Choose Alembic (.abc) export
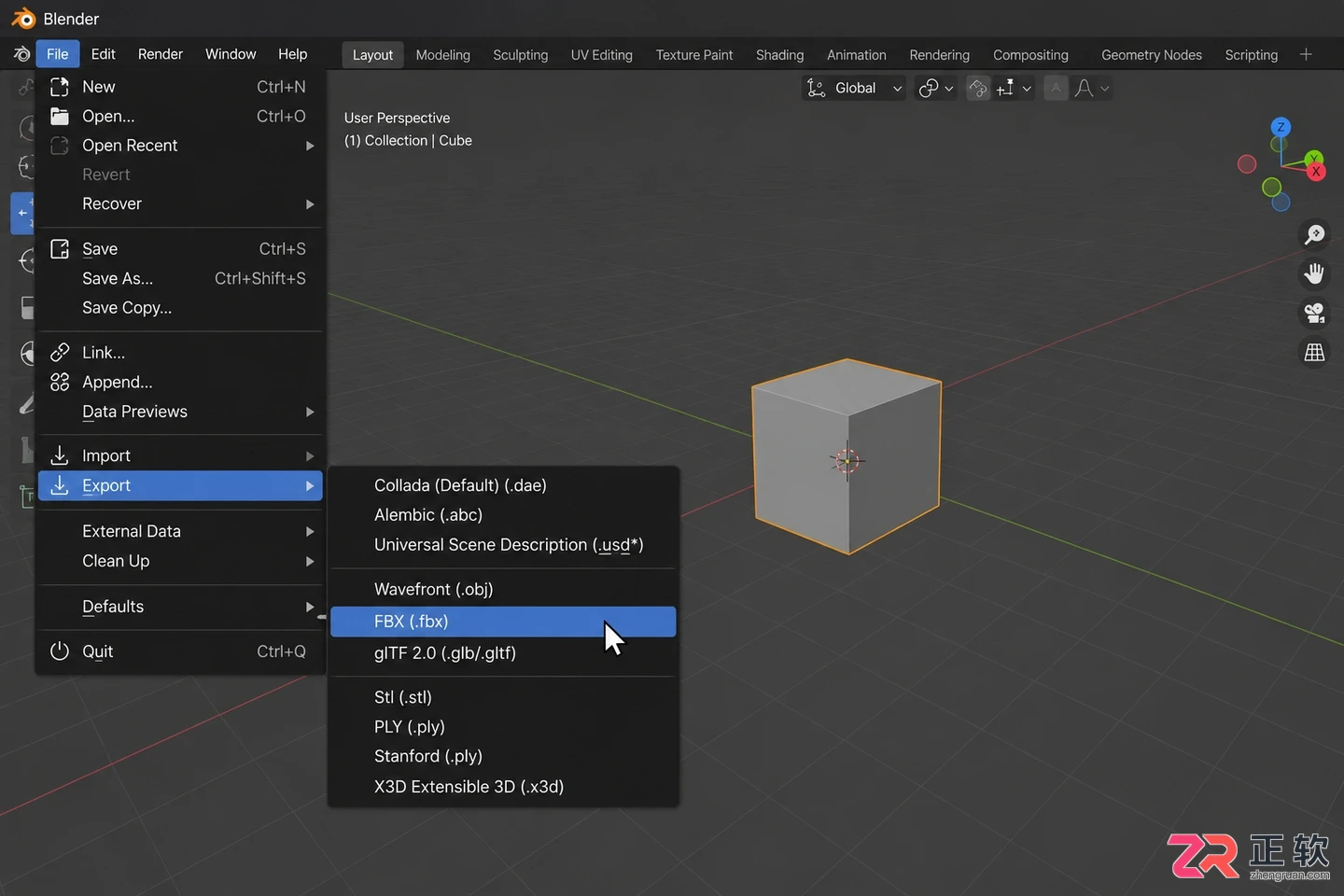Image resolution: width=1344 pixels, height=896 pixels. (503, 515)
